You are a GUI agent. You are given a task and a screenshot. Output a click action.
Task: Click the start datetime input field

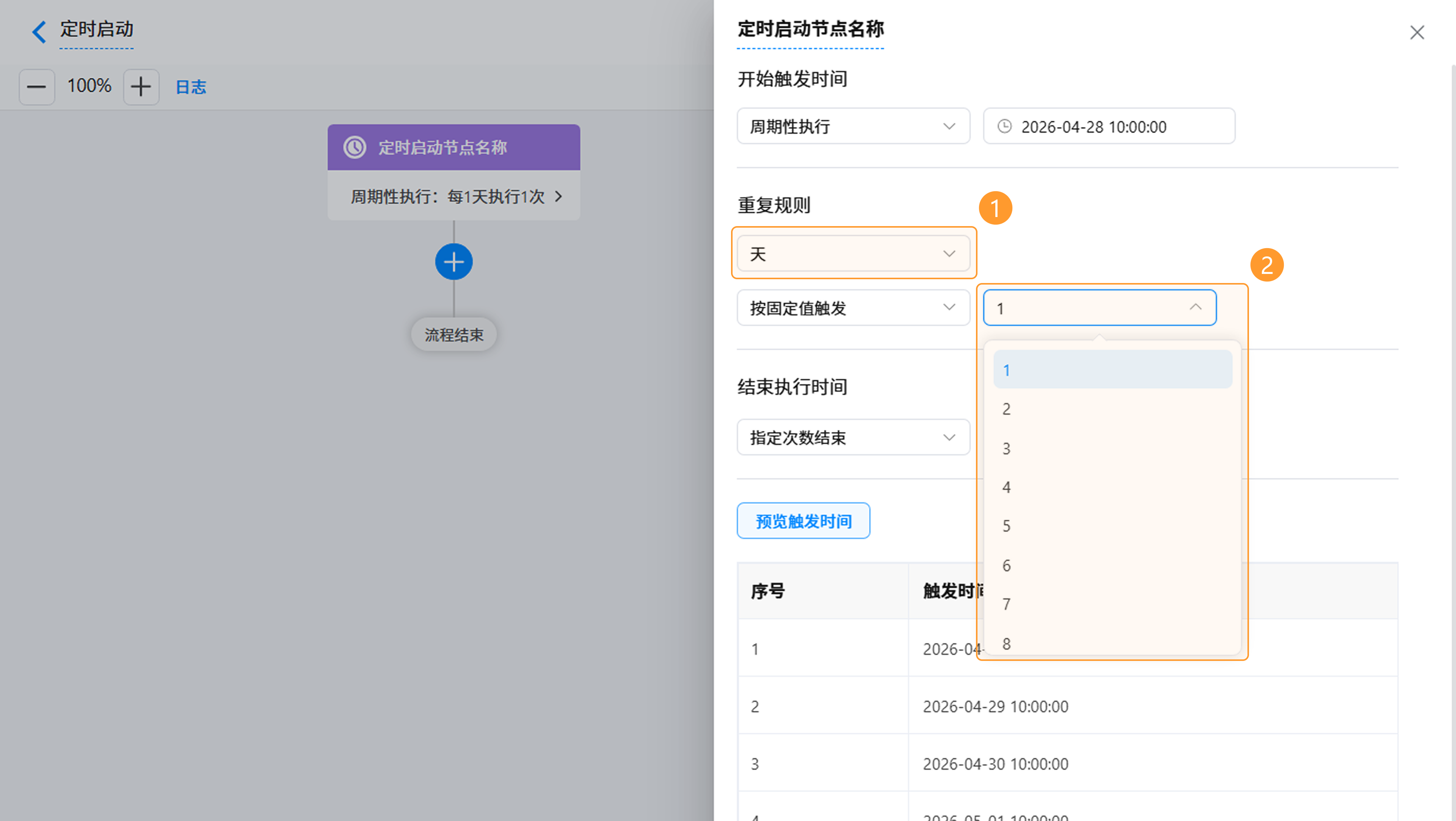[1109, 126]
